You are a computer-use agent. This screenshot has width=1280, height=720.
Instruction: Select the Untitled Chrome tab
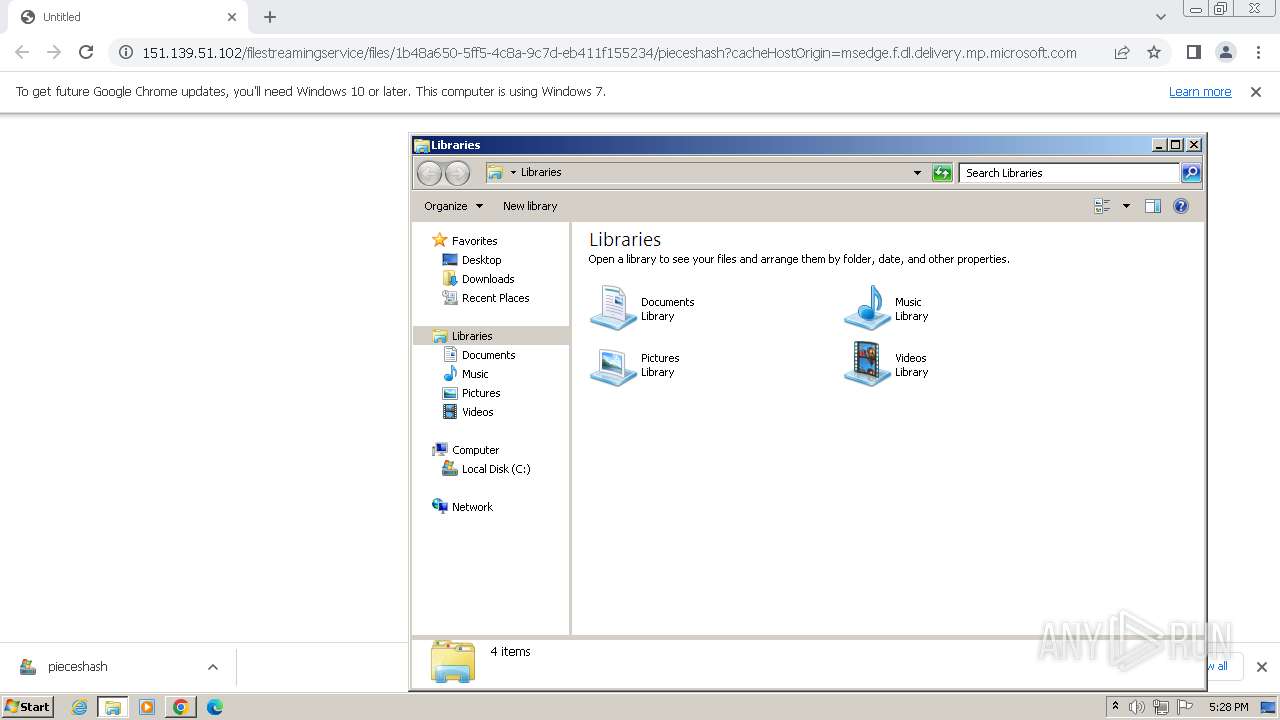click(x=130, y=17)
